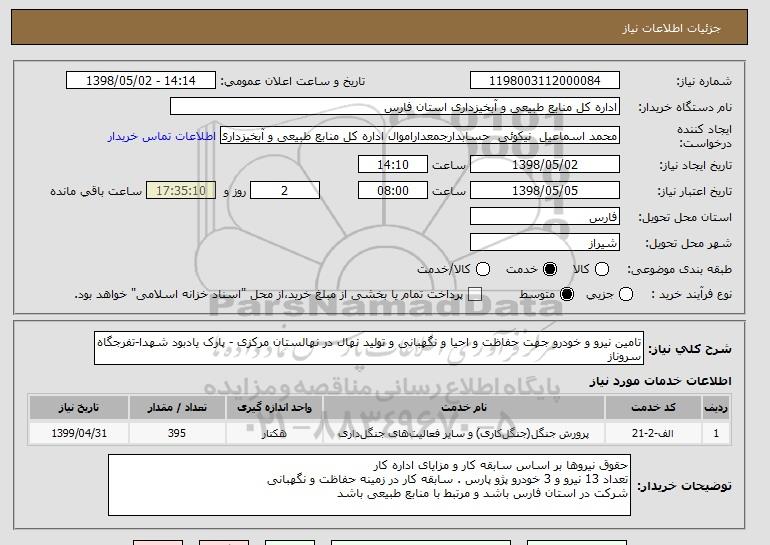
Task: Select the کالا/خدمت radio button
Action: tap(483, 269)
